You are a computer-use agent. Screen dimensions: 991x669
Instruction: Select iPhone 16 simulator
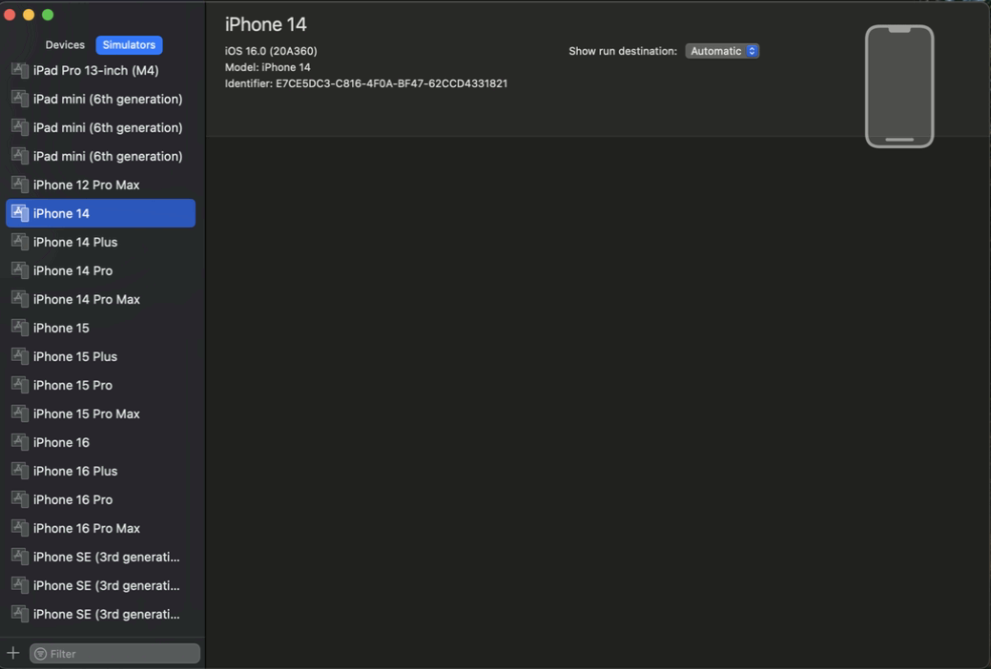click(x=101, y=443)
